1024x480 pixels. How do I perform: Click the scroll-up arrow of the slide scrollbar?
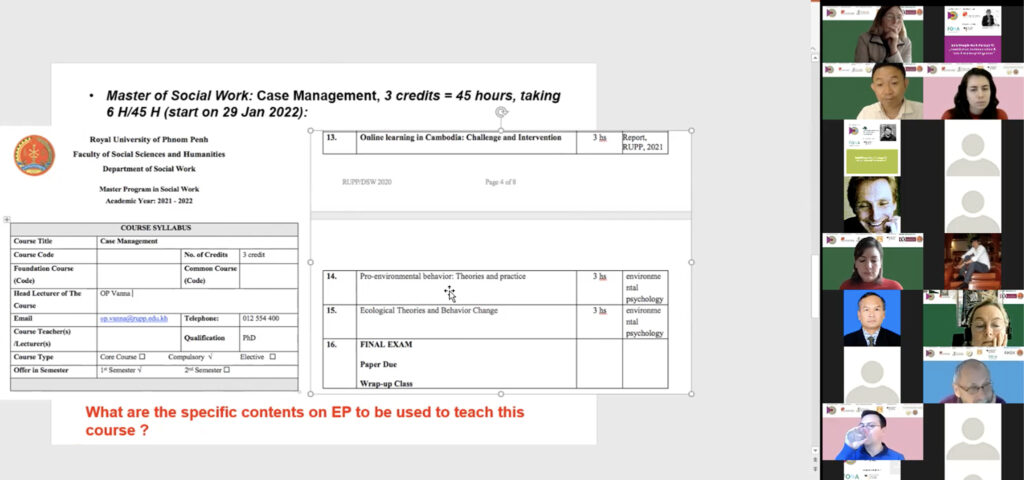pos(814,58)
